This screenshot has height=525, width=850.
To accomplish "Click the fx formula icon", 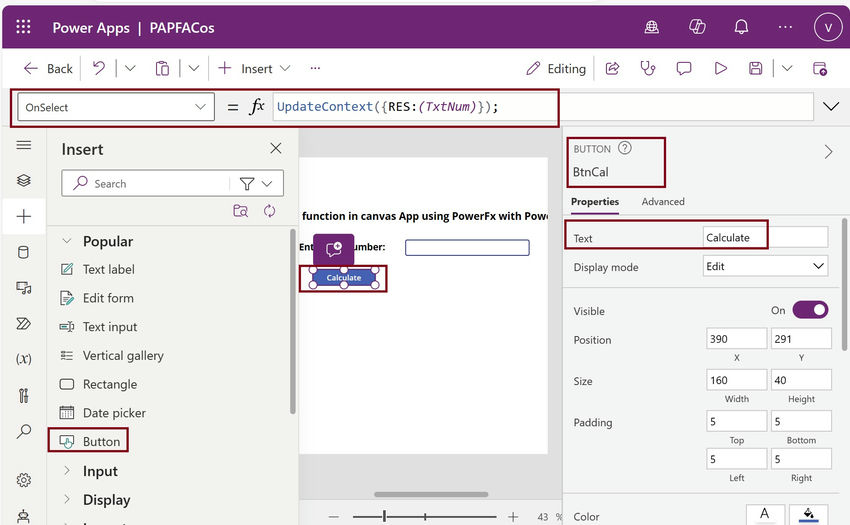I will [x=257, y=107].
